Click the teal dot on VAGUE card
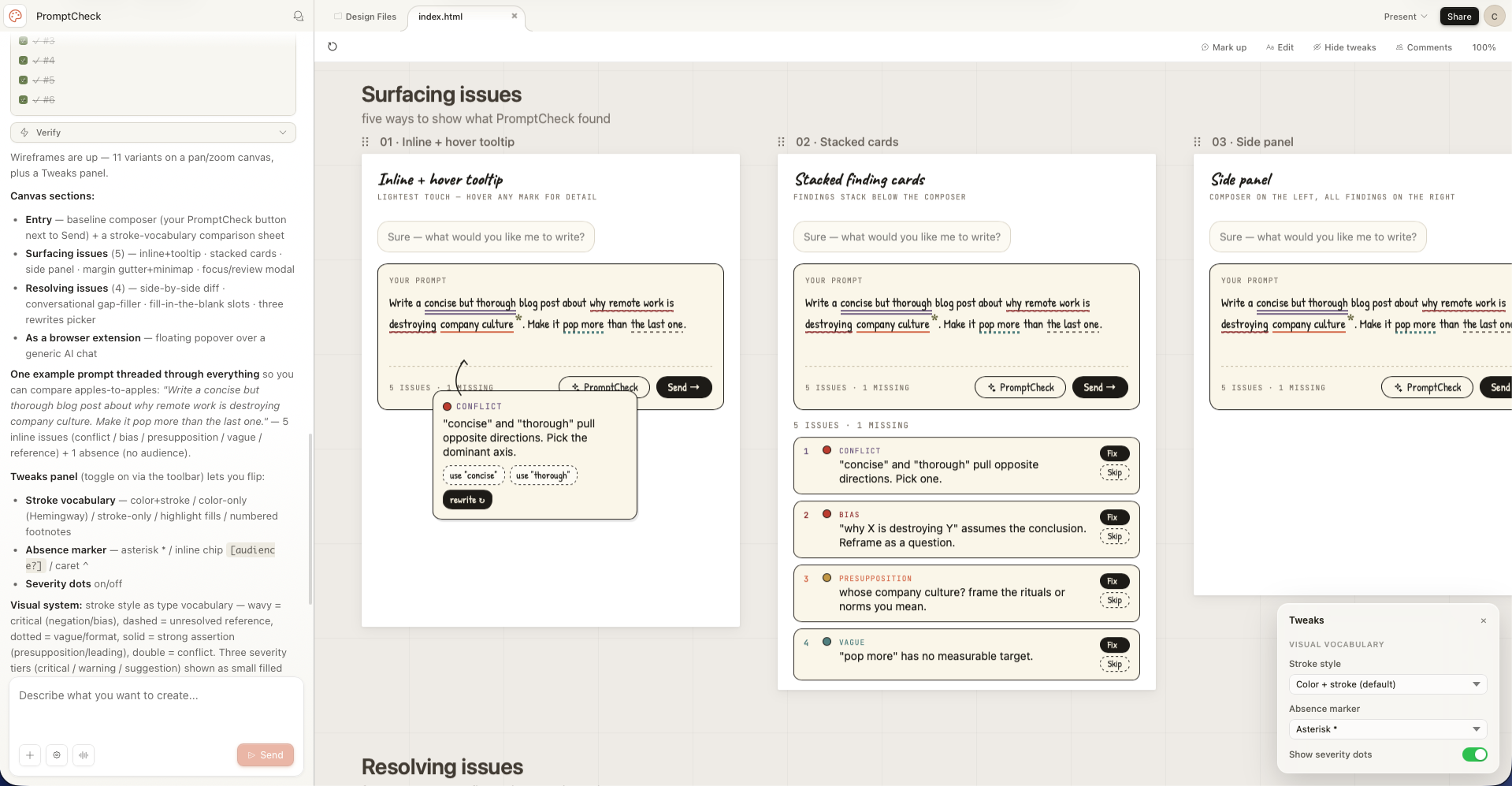 (827, 642)
